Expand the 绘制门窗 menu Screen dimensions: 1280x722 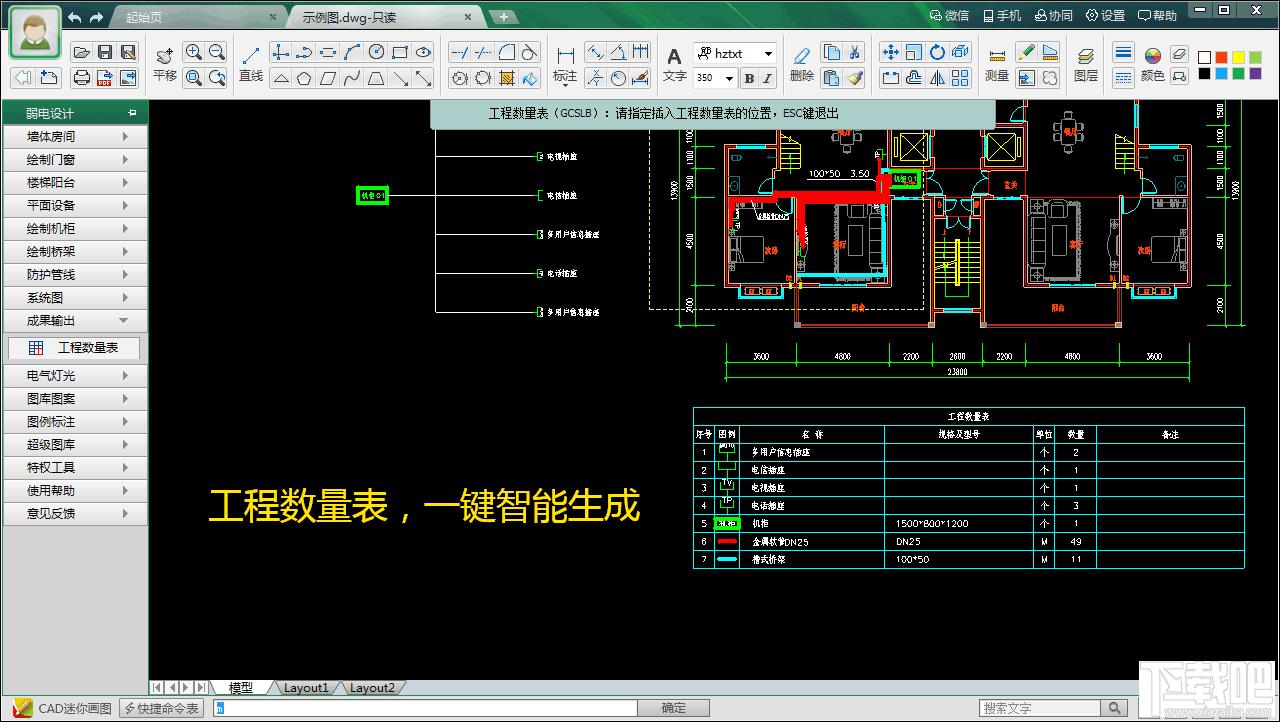click(x=76, y=159)
